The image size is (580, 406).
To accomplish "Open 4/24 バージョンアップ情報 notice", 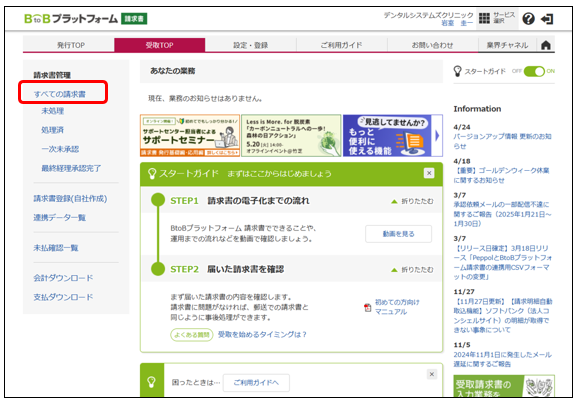I will click(502, 141).
